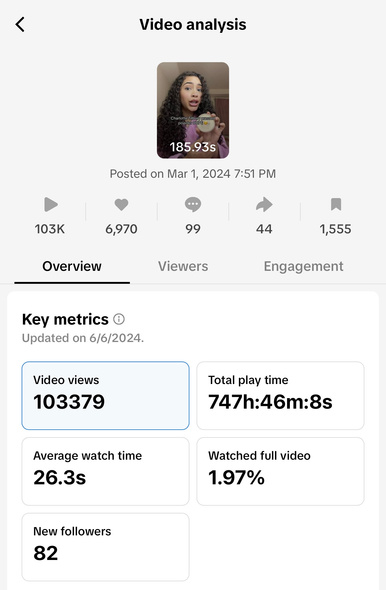
Task: Select the Total play time card
Action: click(280, 395)
